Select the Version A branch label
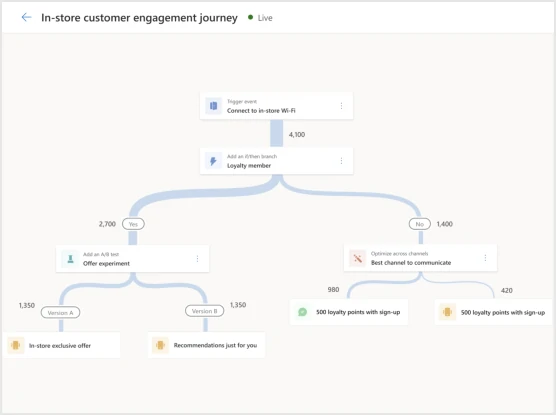The image size is (556, 415). tap(60, 312)
